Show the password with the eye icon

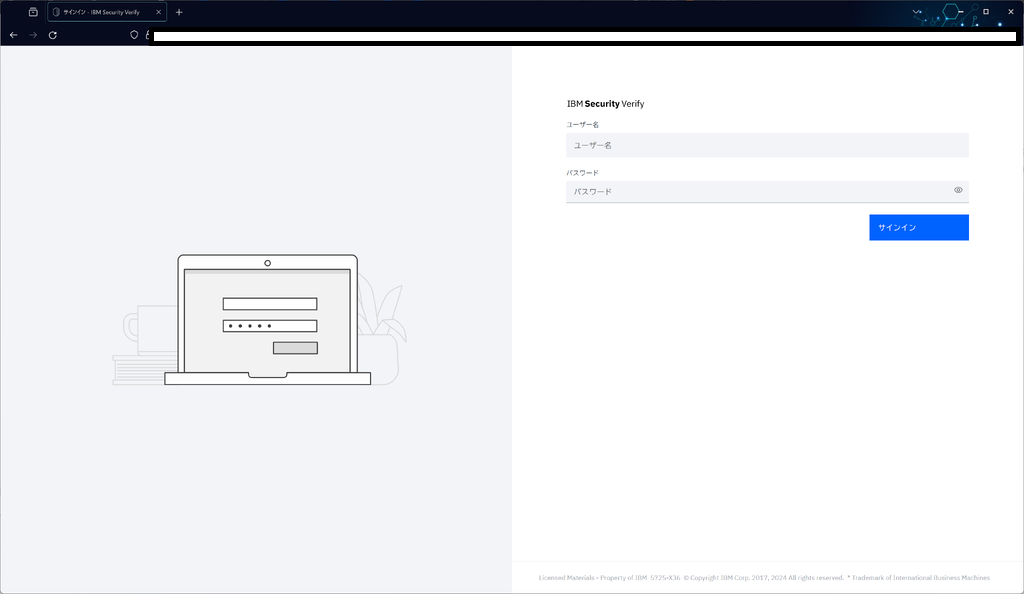pos(958,191)
